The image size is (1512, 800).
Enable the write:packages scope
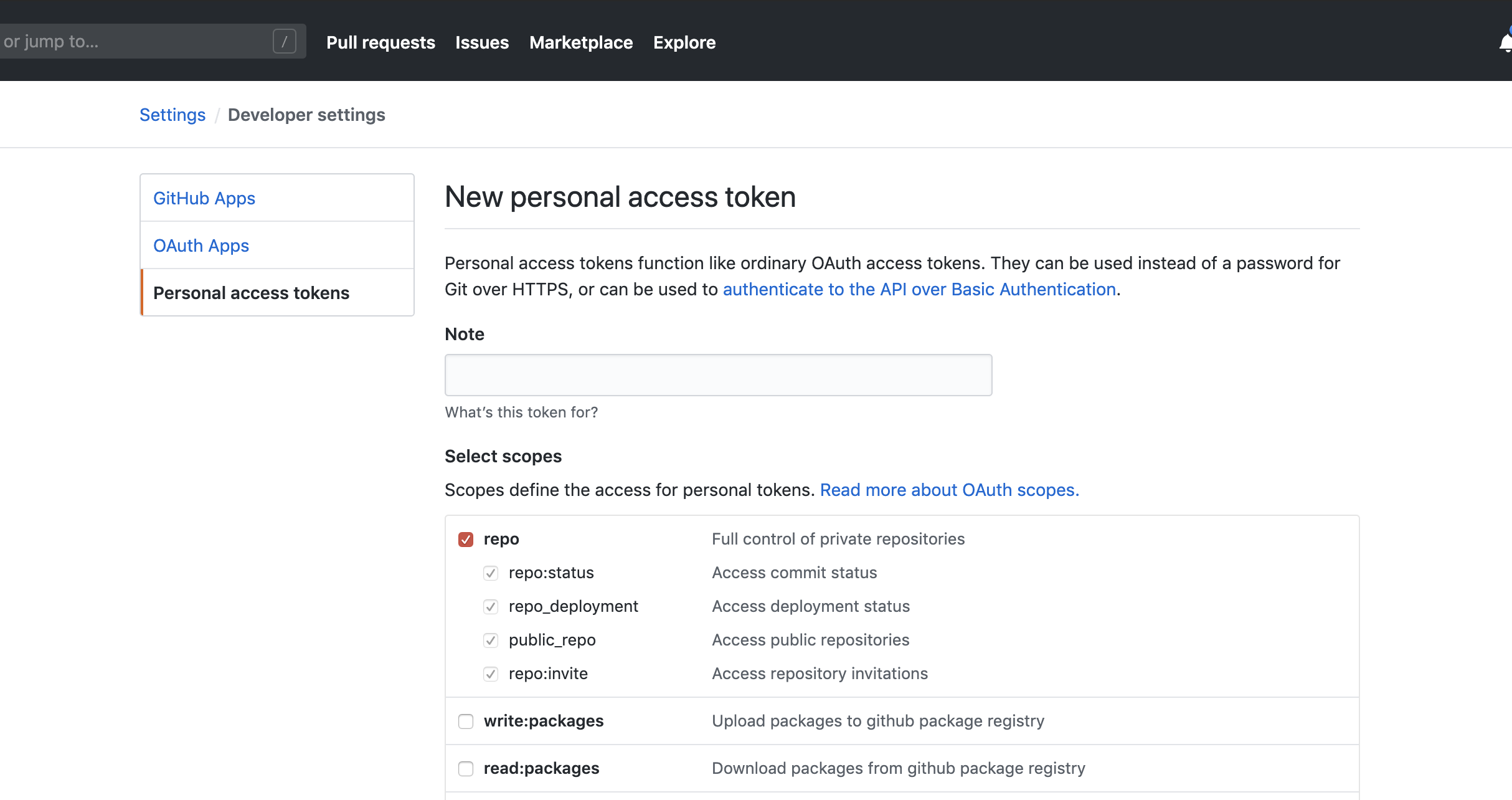tap(466, 721)
